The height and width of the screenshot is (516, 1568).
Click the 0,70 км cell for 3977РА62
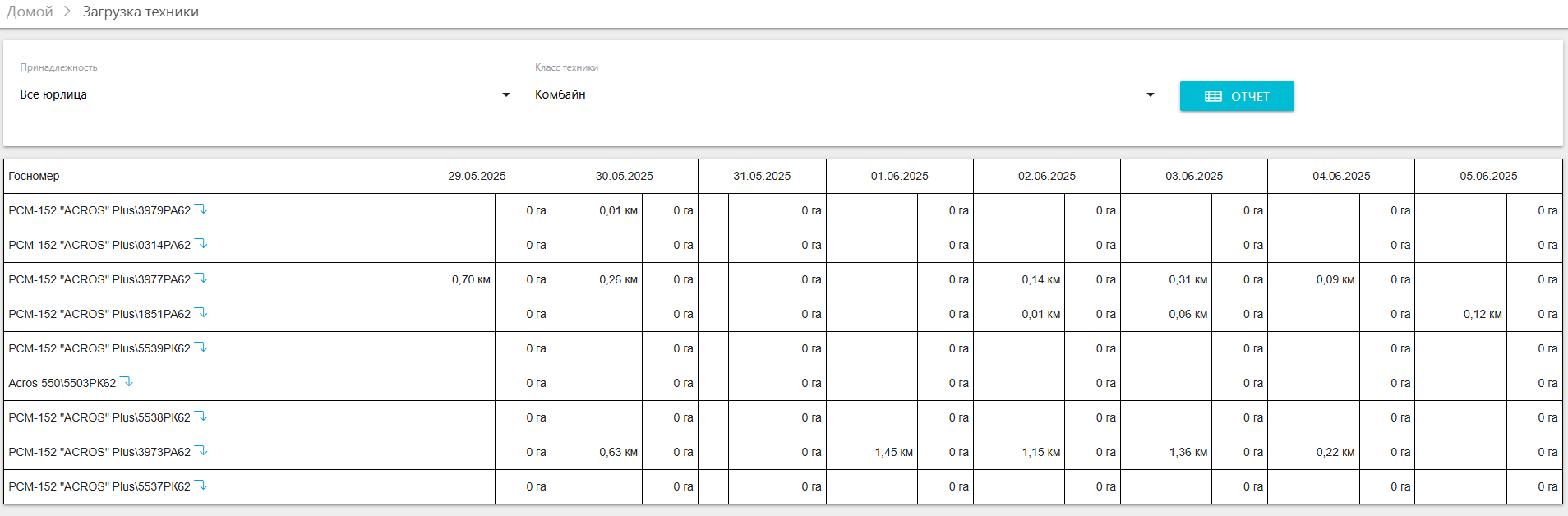470,279
